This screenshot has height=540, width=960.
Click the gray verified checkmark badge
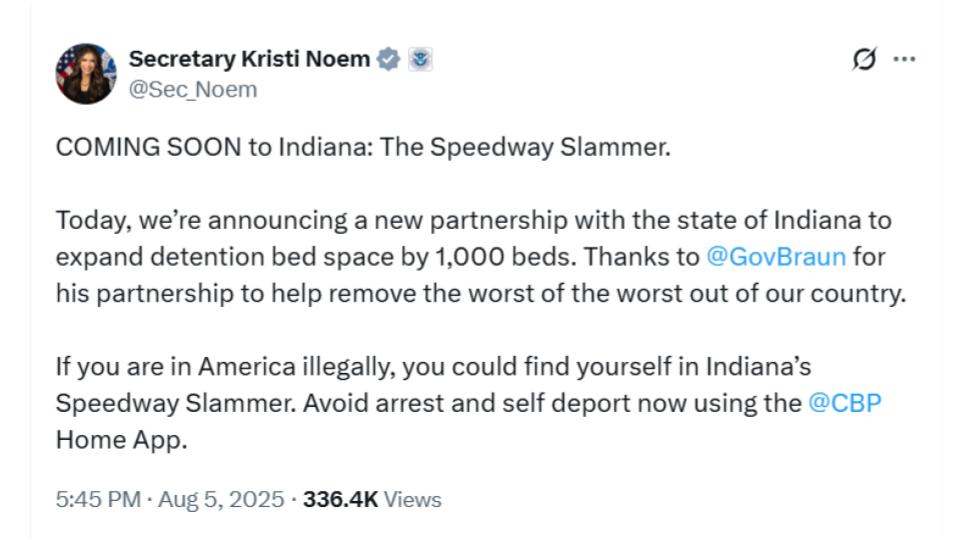tap(390, 60)
